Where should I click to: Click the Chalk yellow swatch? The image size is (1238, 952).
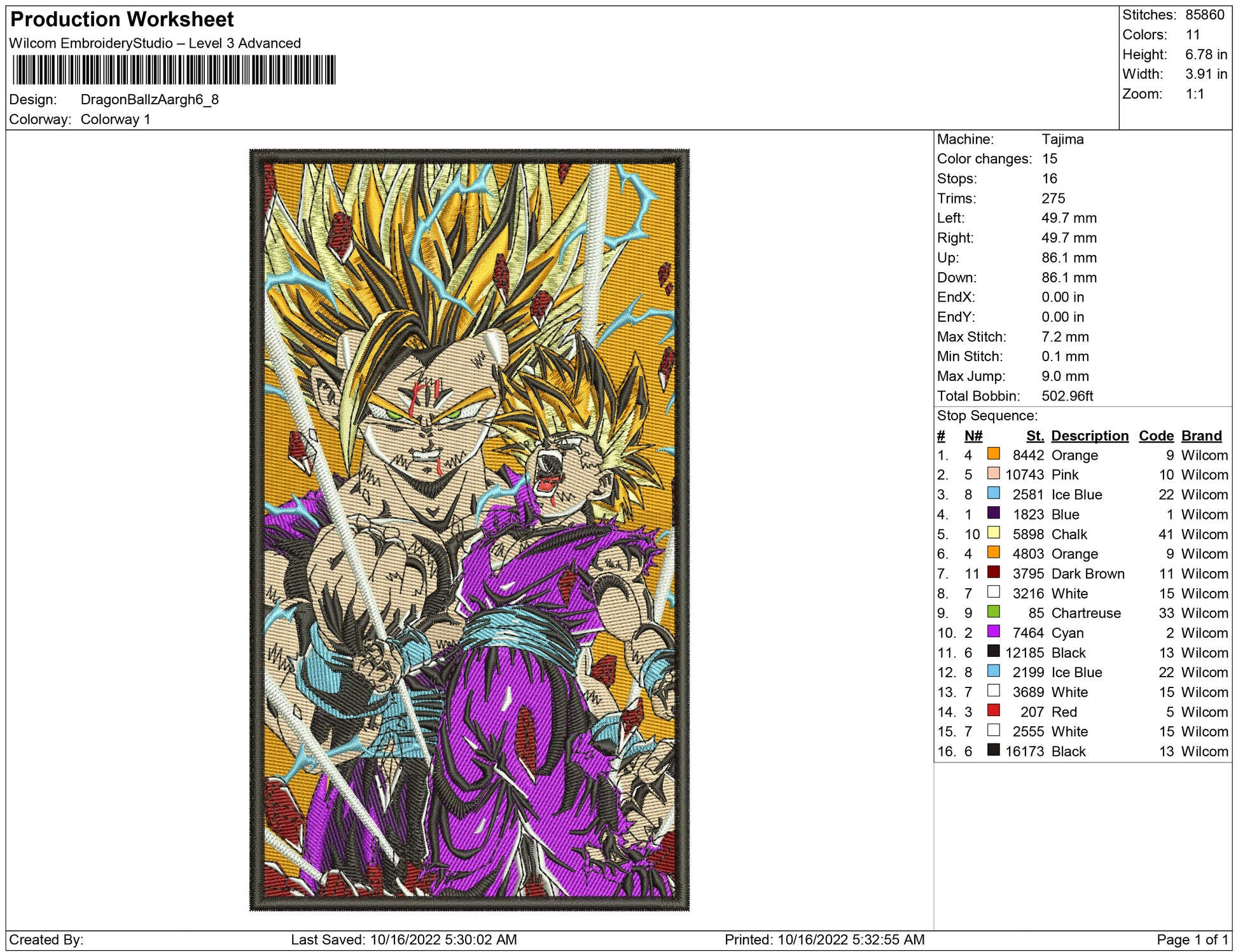point(993,533)
